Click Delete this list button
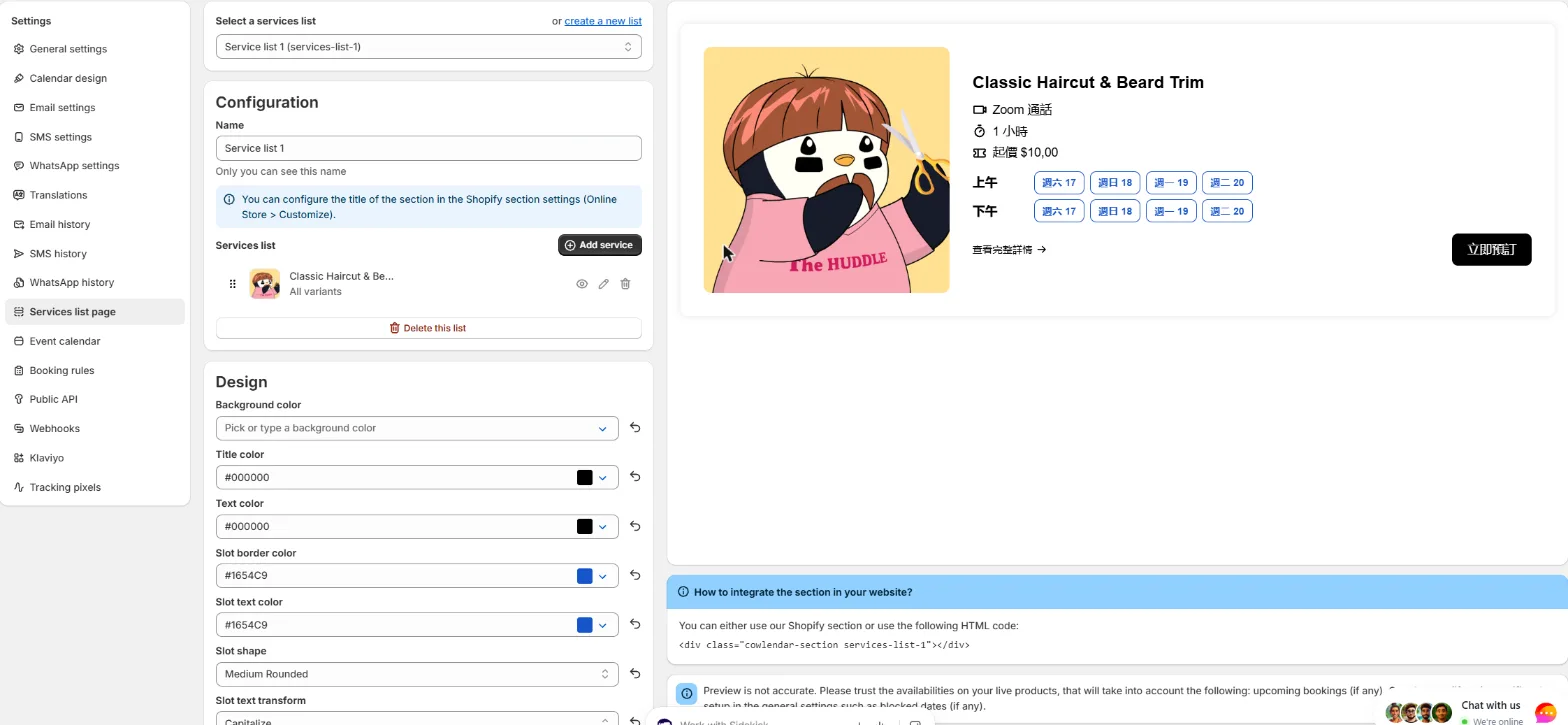This screenshot has width=1568, height=725. coord(429,328)
